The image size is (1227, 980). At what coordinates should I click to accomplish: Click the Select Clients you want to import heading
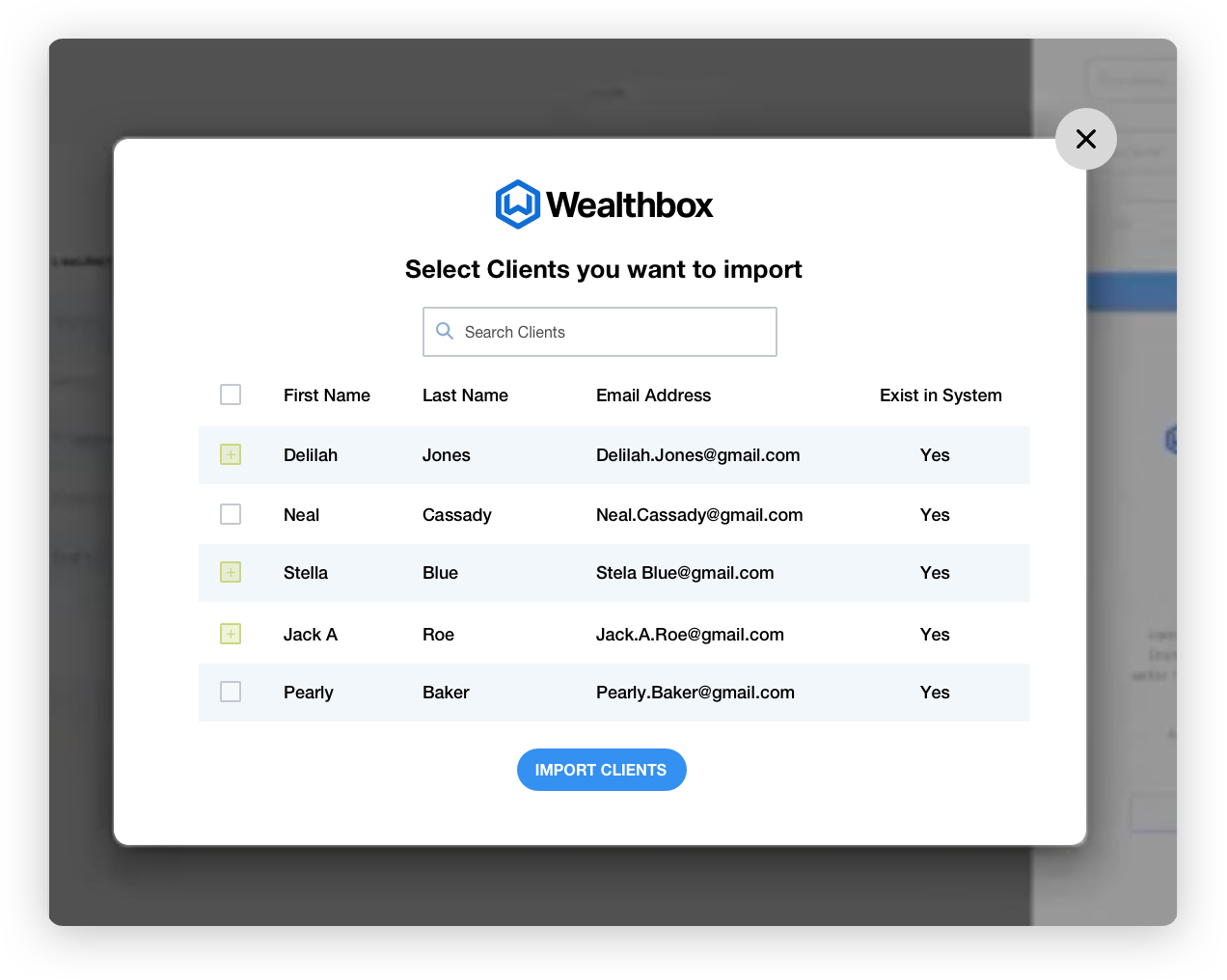click(604, 269)
